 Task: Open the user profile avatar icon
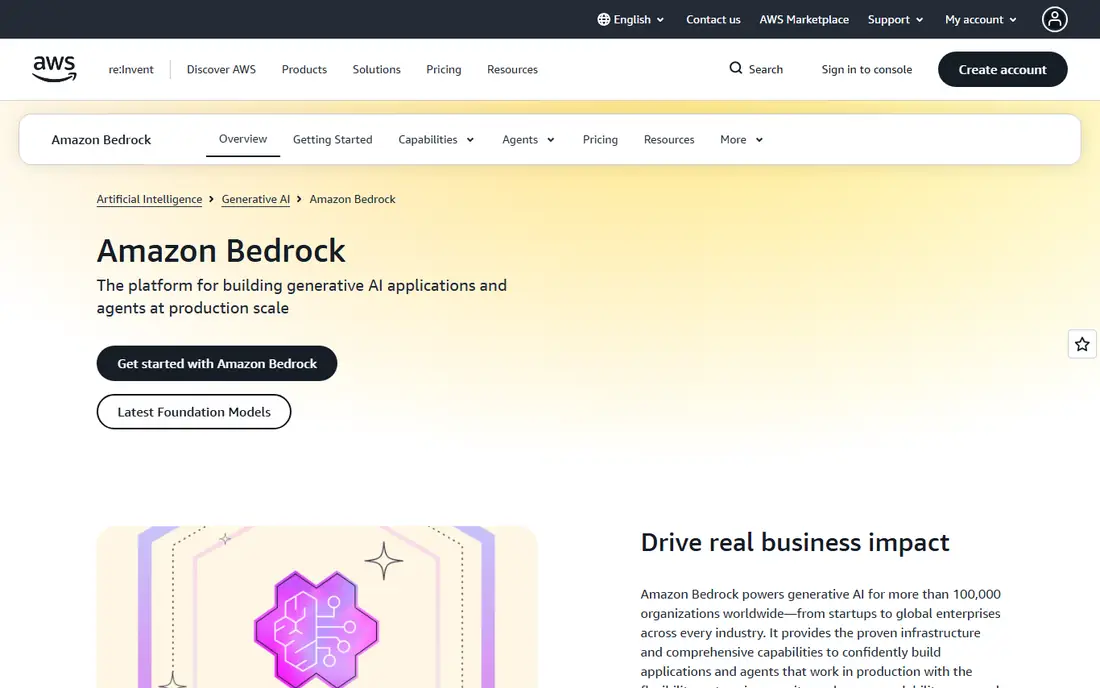click(x=1054, y=20)
